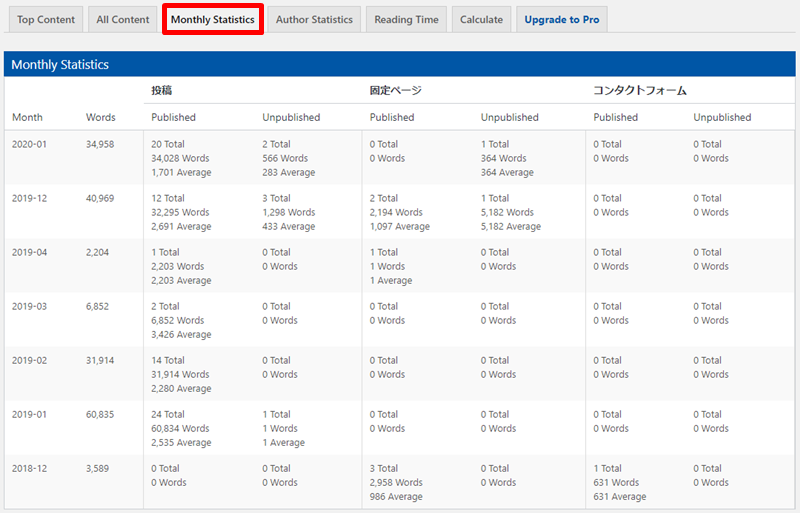This screenshot has height=513, width=800.
Task: Open the Calculate tab
Action: pyautogui.click(x=481, y=19)
